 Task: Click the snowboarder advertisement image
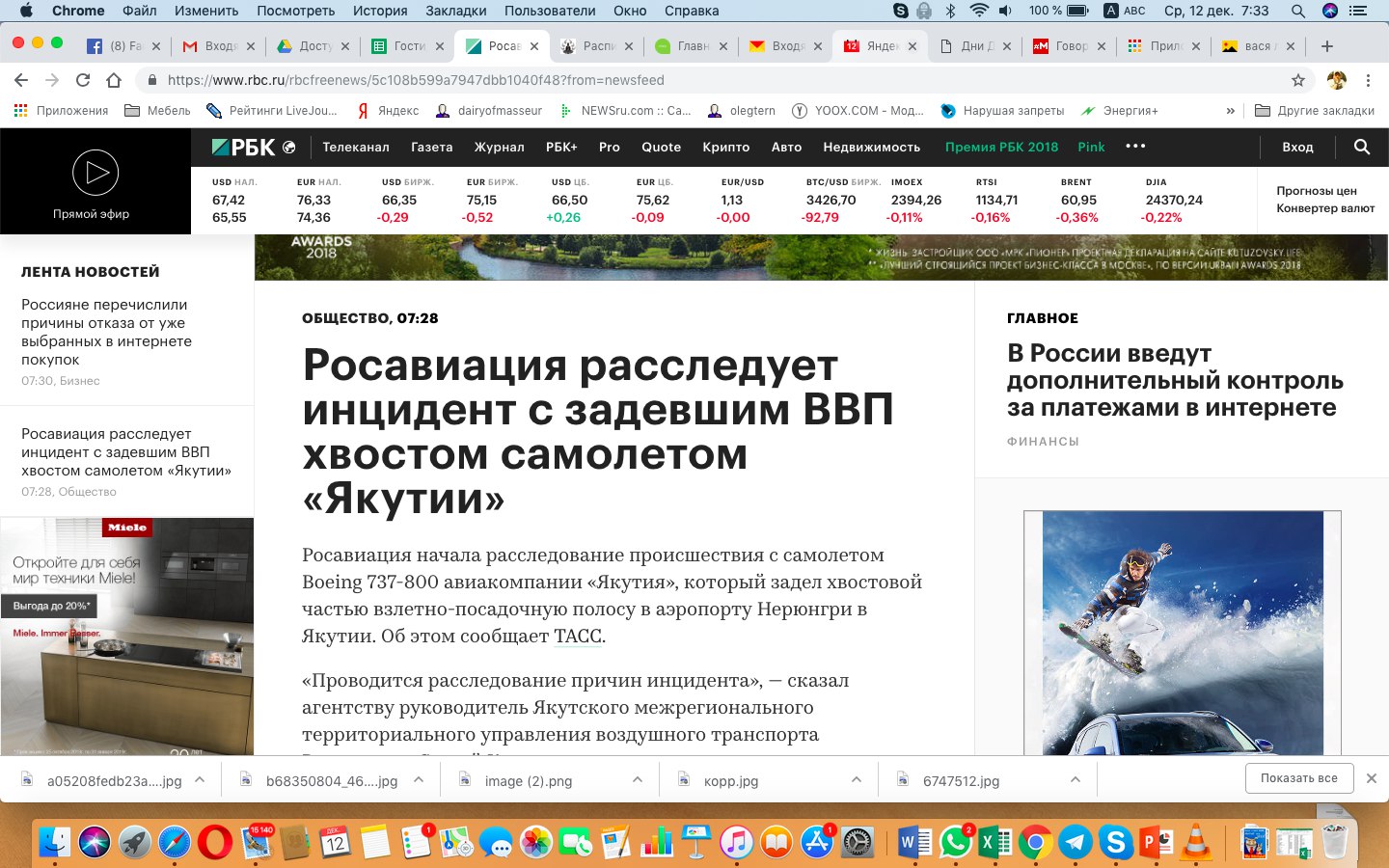tap(1183, 633)
